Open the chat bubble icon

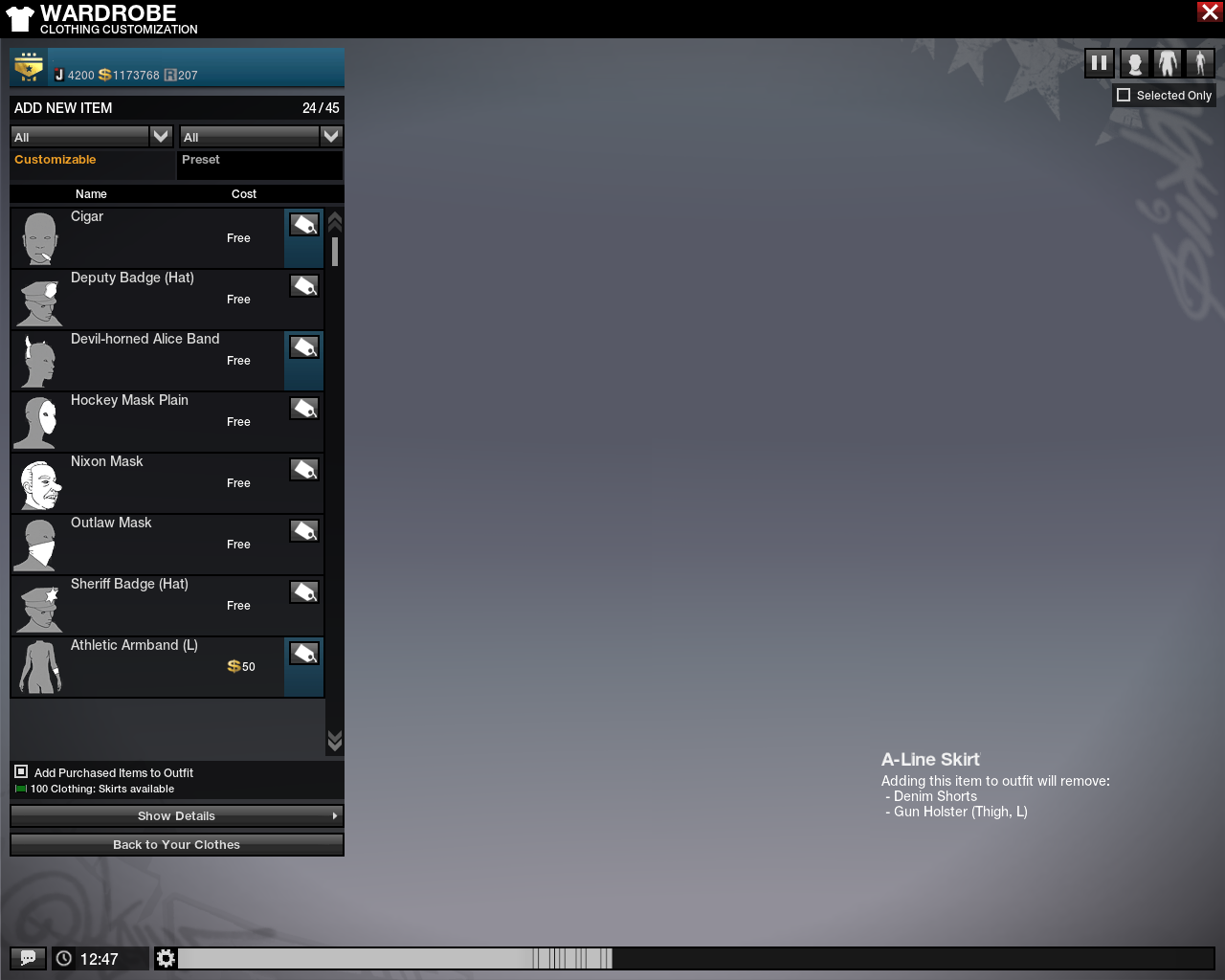[28, 958]
